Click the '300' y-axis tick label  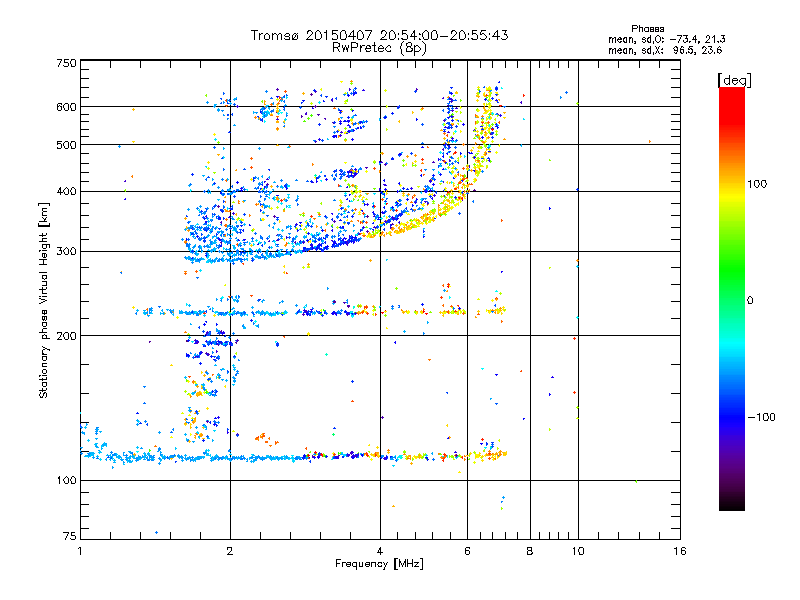(67, 251)
